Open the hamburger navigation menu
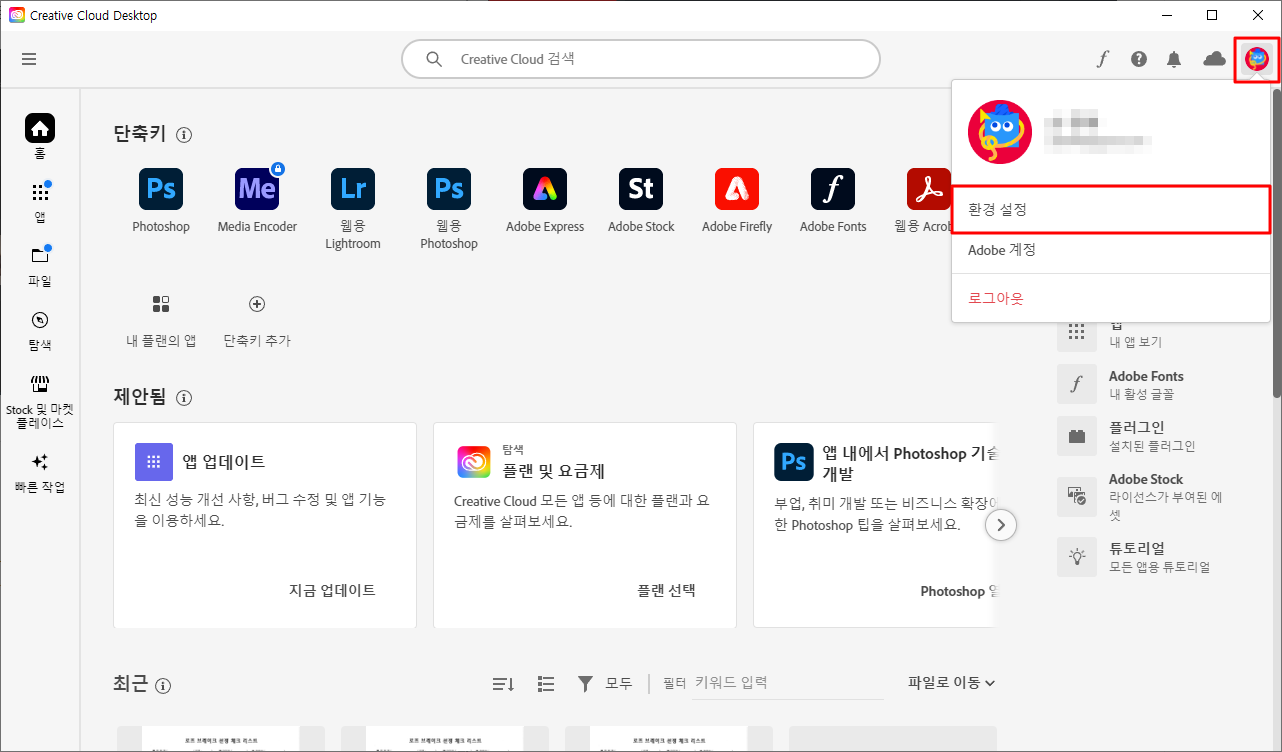The image size is (1282, 752). (29, 59)
